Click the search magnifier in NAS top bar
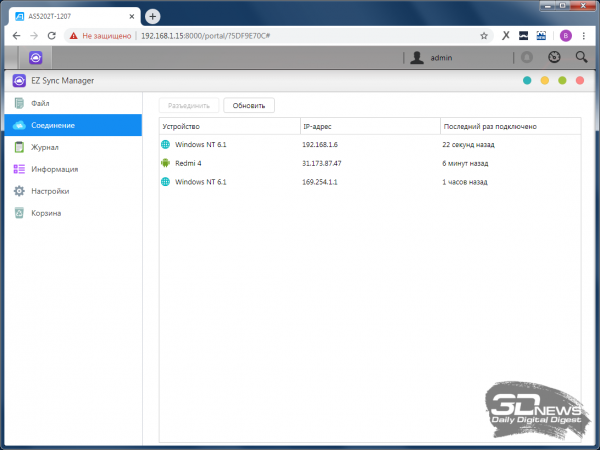The width and height of the screenshot is (600, 450). pyautogui.click(x=581, y=58)
